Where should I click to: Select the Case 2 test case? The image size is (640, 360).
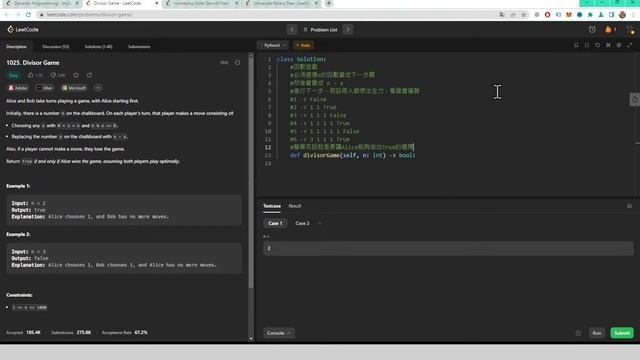302,223
